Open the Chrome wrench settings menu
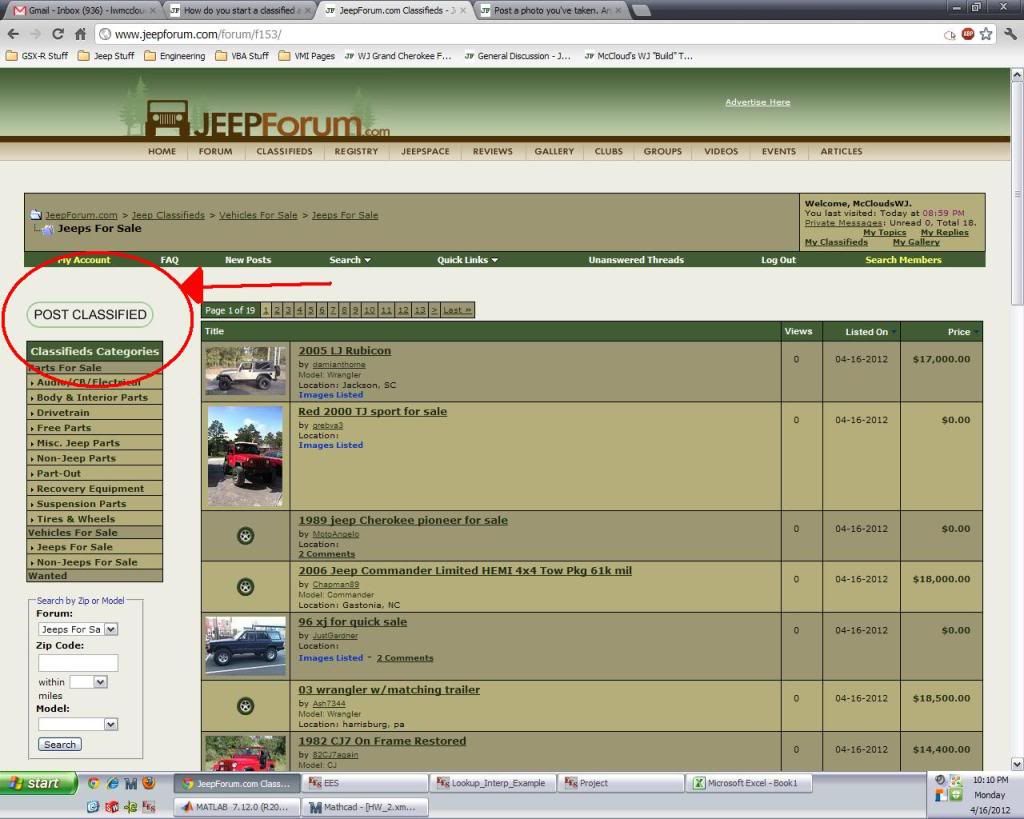The image size is (1024, 819). click(x=1011, y=34)
